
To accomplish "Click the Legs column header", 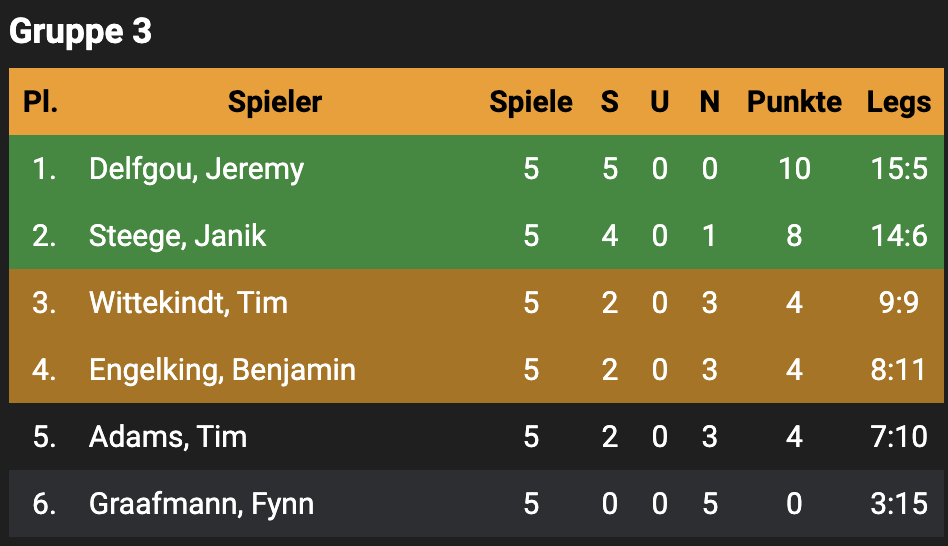I will (x=899, y=101).
